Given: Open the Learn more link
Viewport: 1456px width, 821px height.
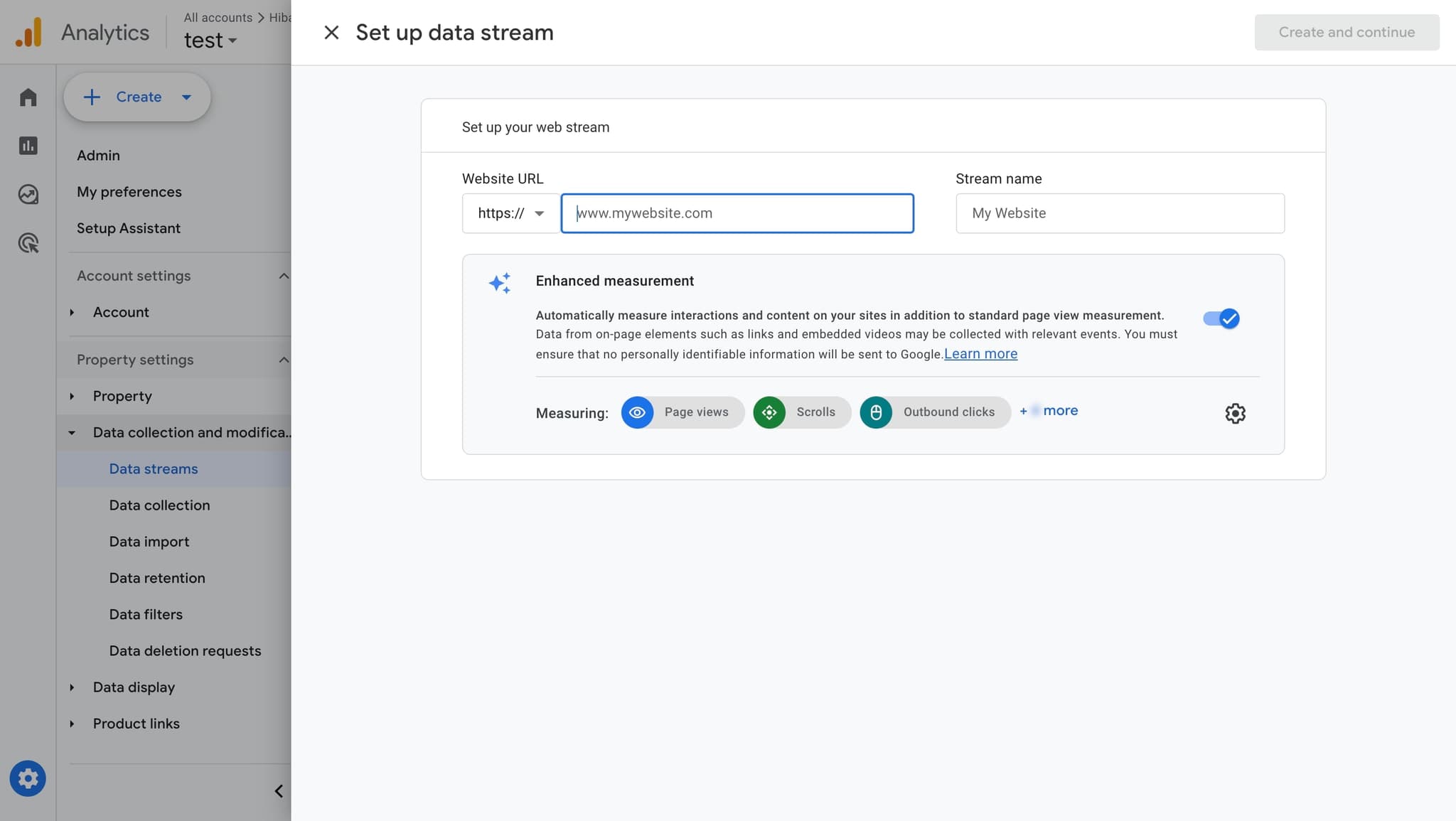Looking at the screenshot, I should pos(980,353).
